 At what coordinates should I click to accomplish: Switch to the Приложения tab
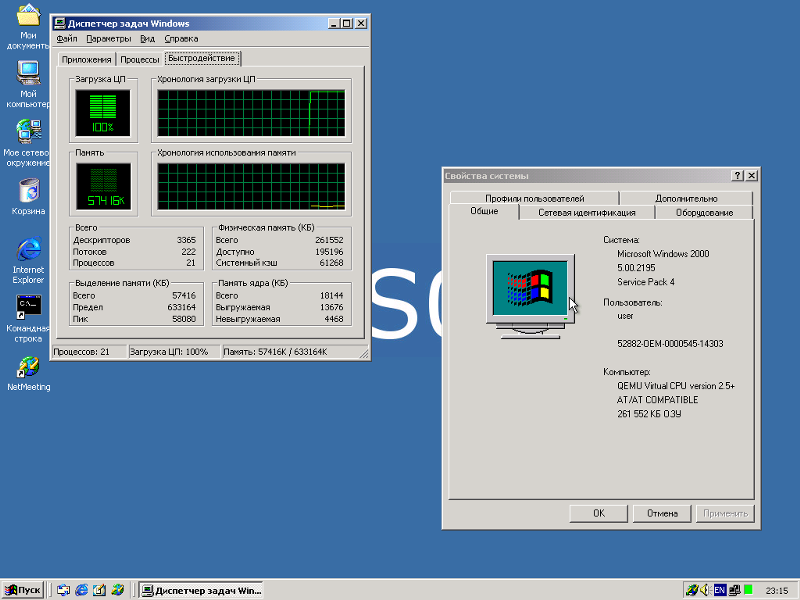(86, 60)
